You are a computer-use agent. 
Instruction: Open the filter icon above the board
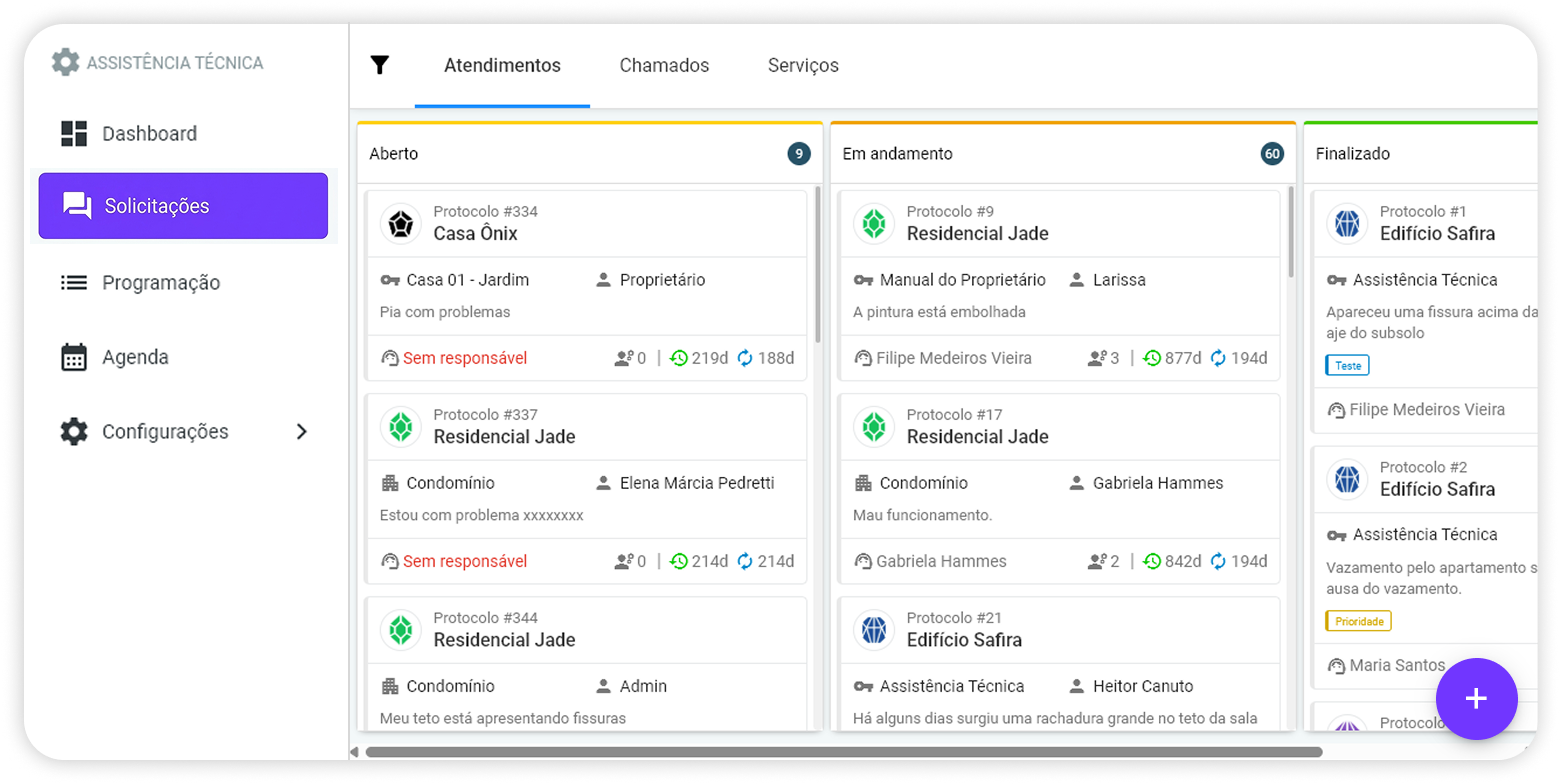point(380,64)
